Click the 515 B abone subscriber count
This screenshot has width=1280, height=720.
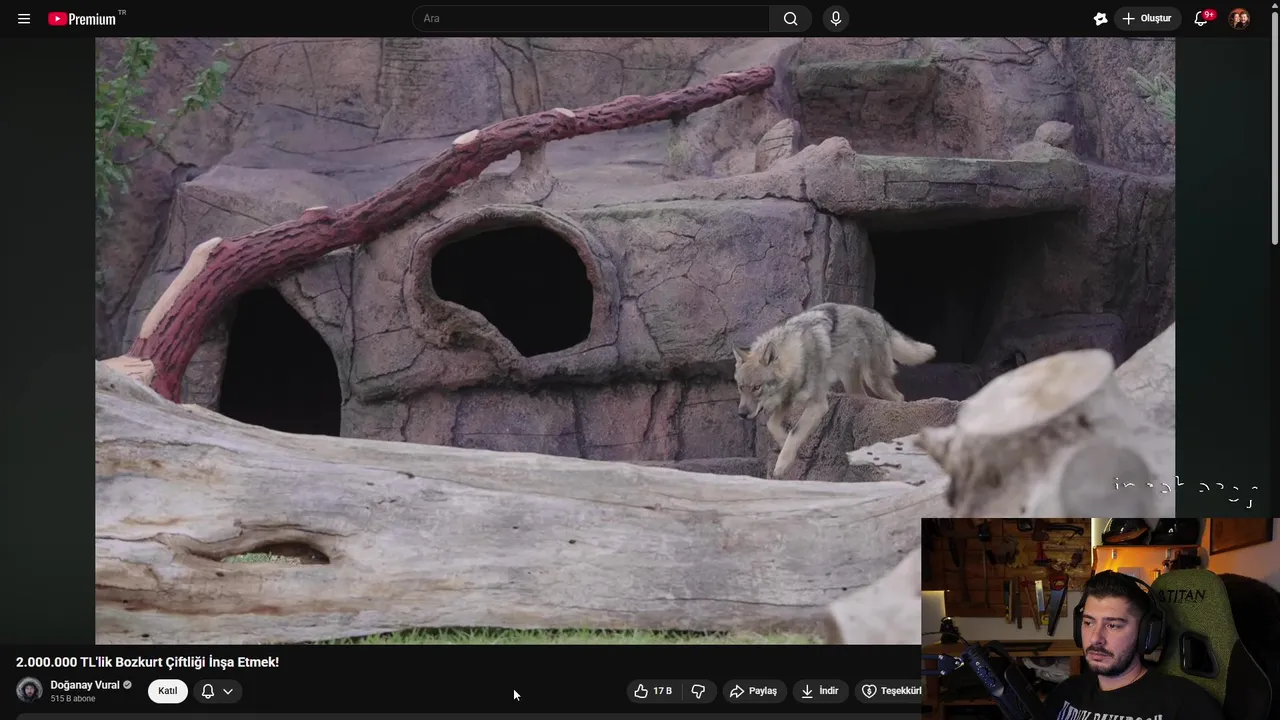[73, 699]
